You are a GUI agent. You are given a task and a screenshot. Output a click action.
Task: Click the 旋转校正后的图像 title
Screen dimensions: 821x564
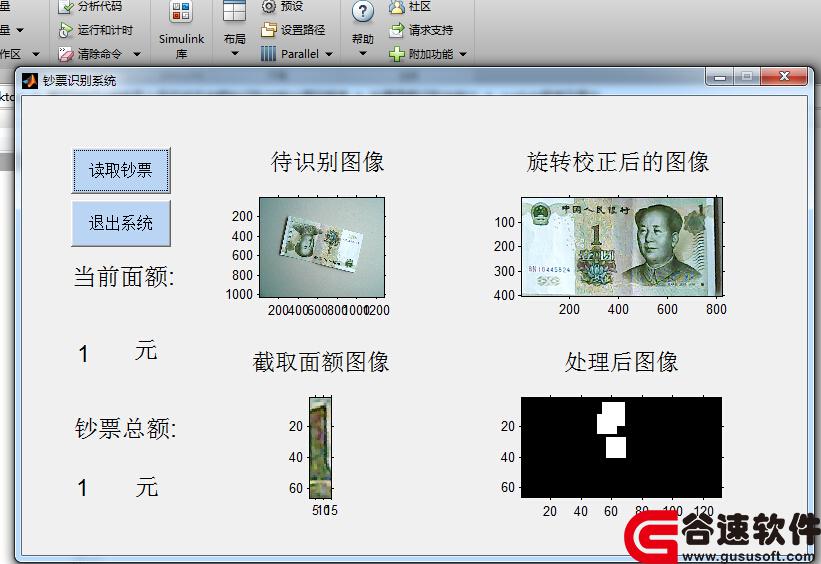click(618, 162)
